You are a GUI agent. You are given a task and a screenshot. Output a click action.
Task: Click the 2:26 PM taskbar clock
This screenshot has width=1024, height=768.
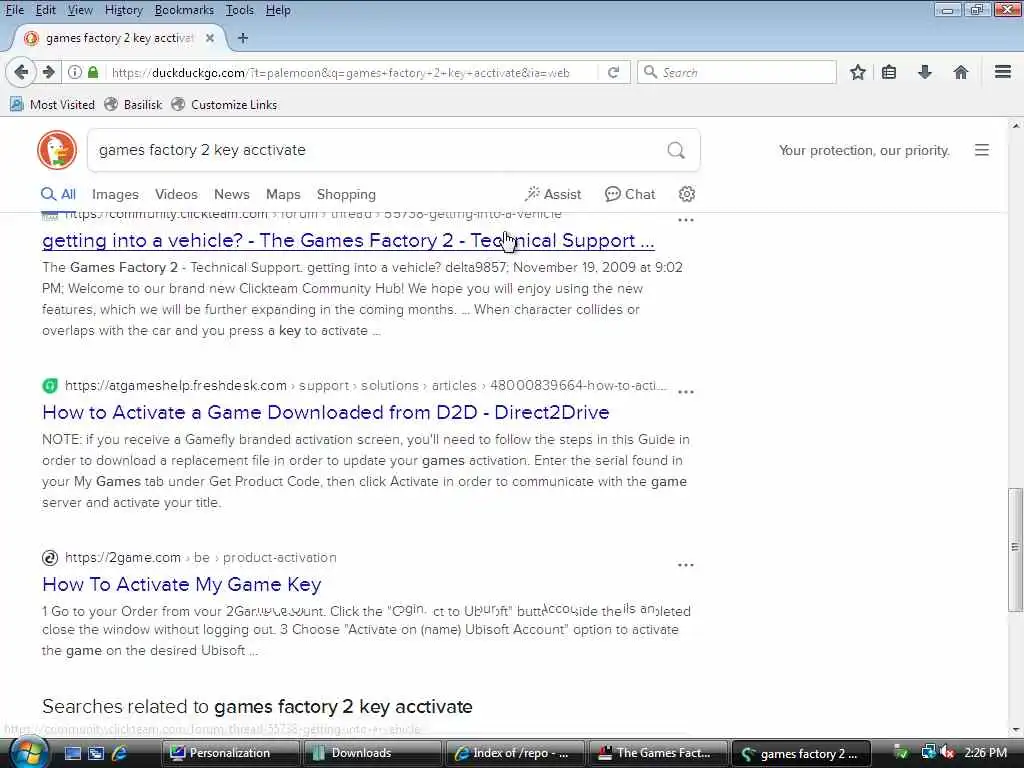click(x=985, y=753)
